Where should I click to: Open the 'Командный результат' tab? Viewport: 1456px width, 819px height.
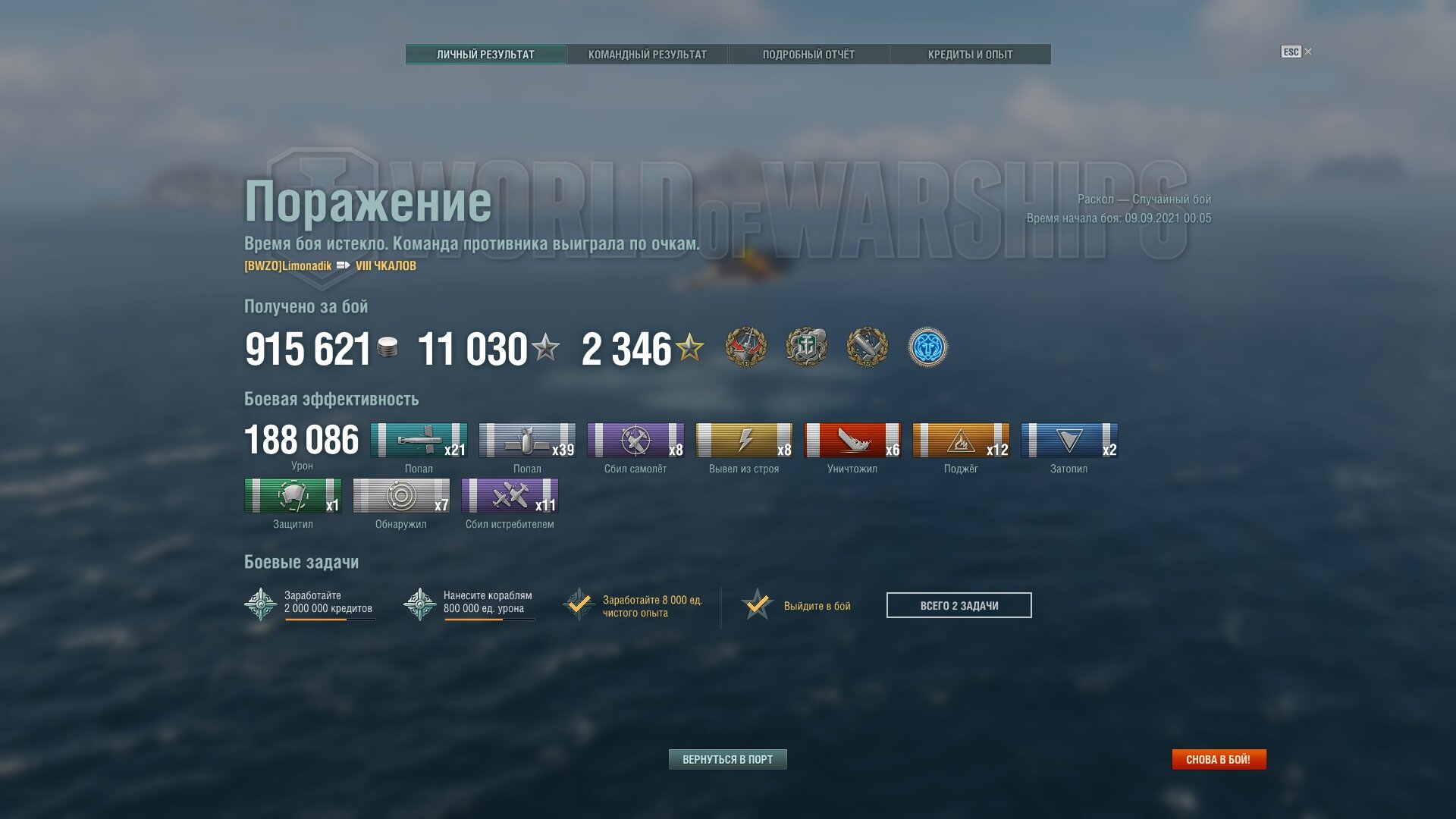[x=648, y=55]
